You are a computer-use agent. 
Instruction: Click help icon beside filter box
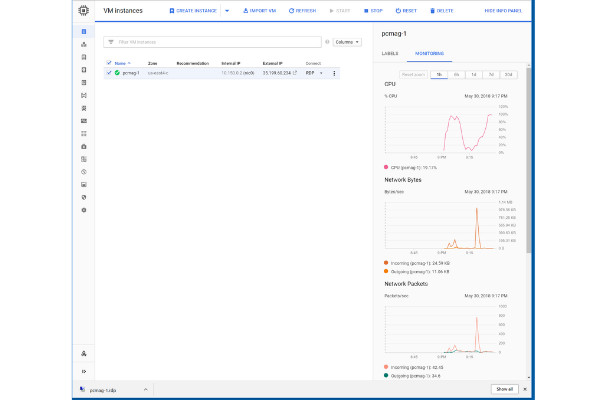tap(327, 42)
